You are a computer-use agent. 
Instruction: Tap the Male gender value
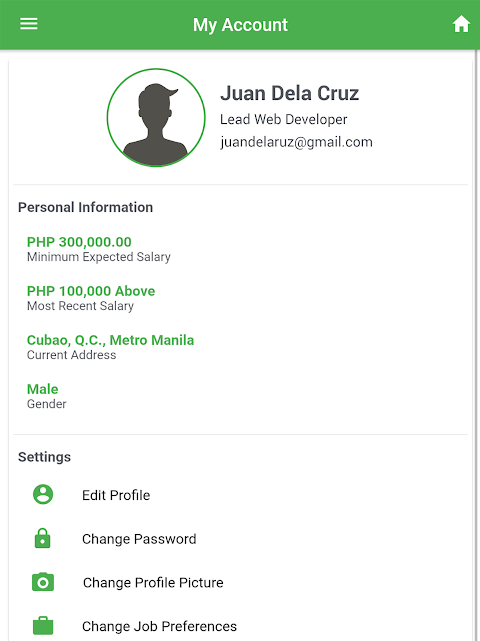43,389
